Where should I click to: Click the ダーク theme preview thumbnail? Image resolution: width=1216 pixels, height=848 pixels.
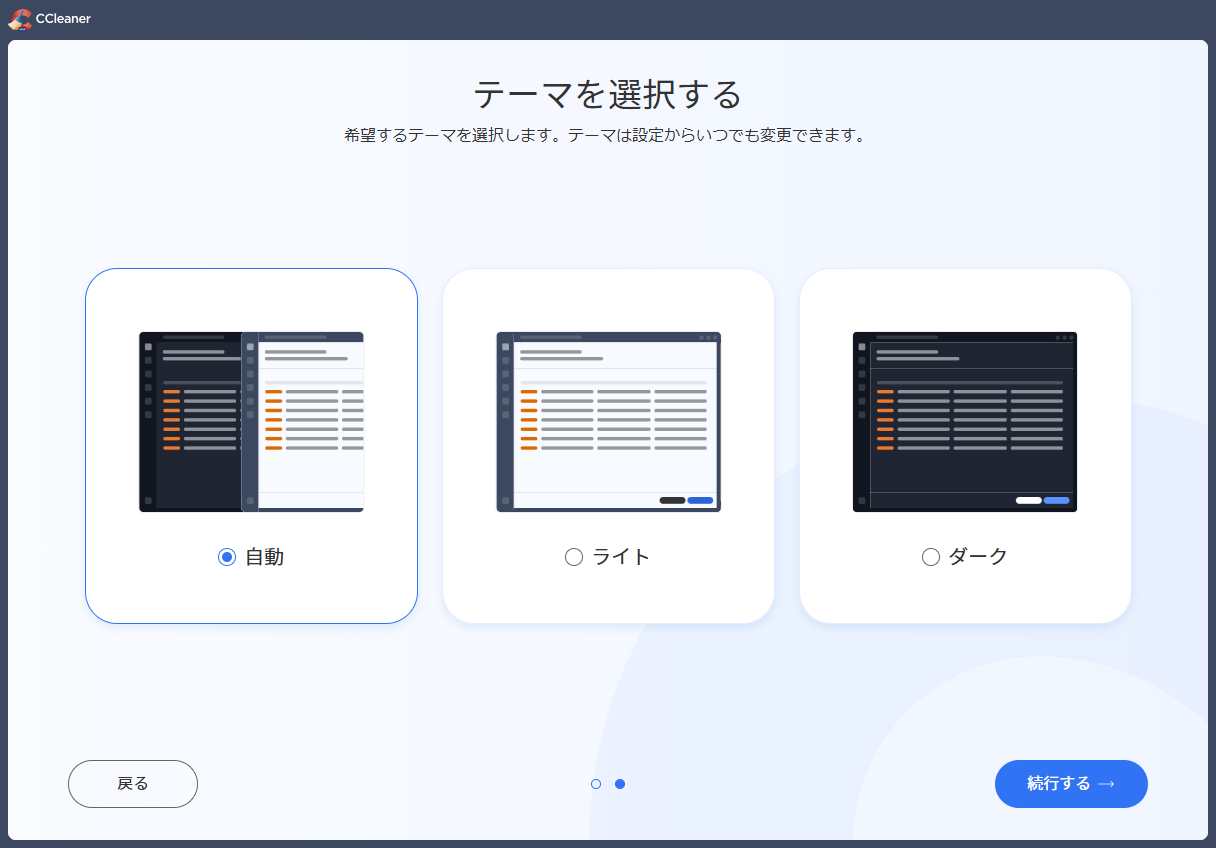click(964, 421)
